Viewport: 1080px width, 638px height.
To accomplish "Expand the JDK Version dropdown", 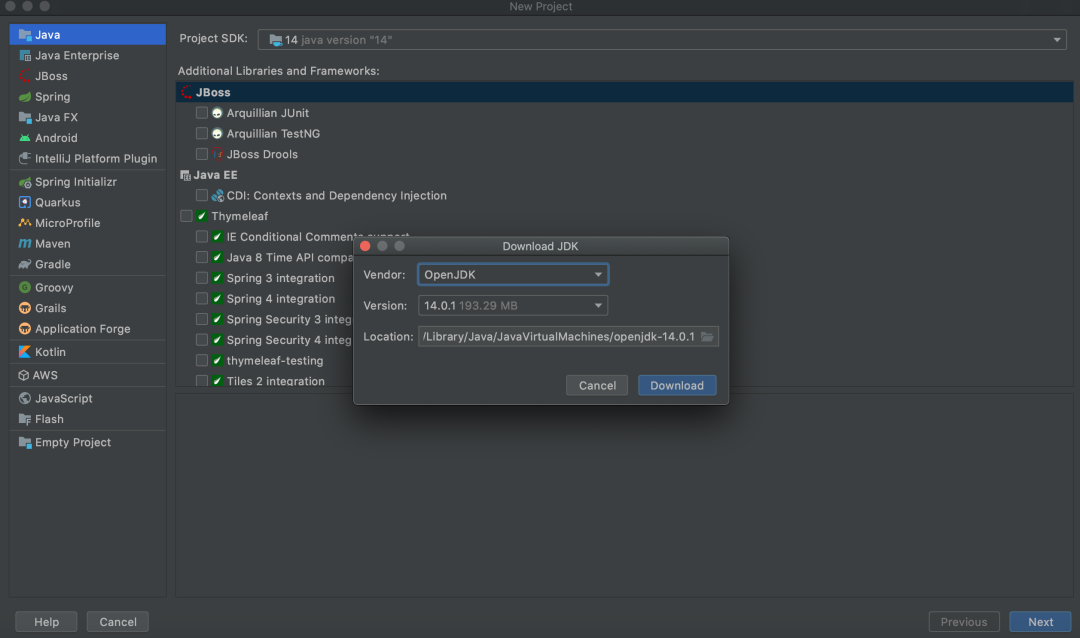I will pos(600,305).
